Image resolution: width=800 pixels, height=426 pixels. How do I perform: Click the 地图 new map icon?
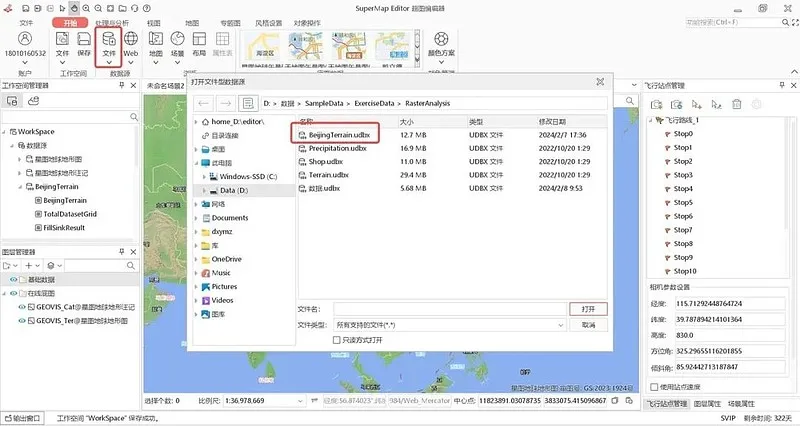(x=156, y=44)
